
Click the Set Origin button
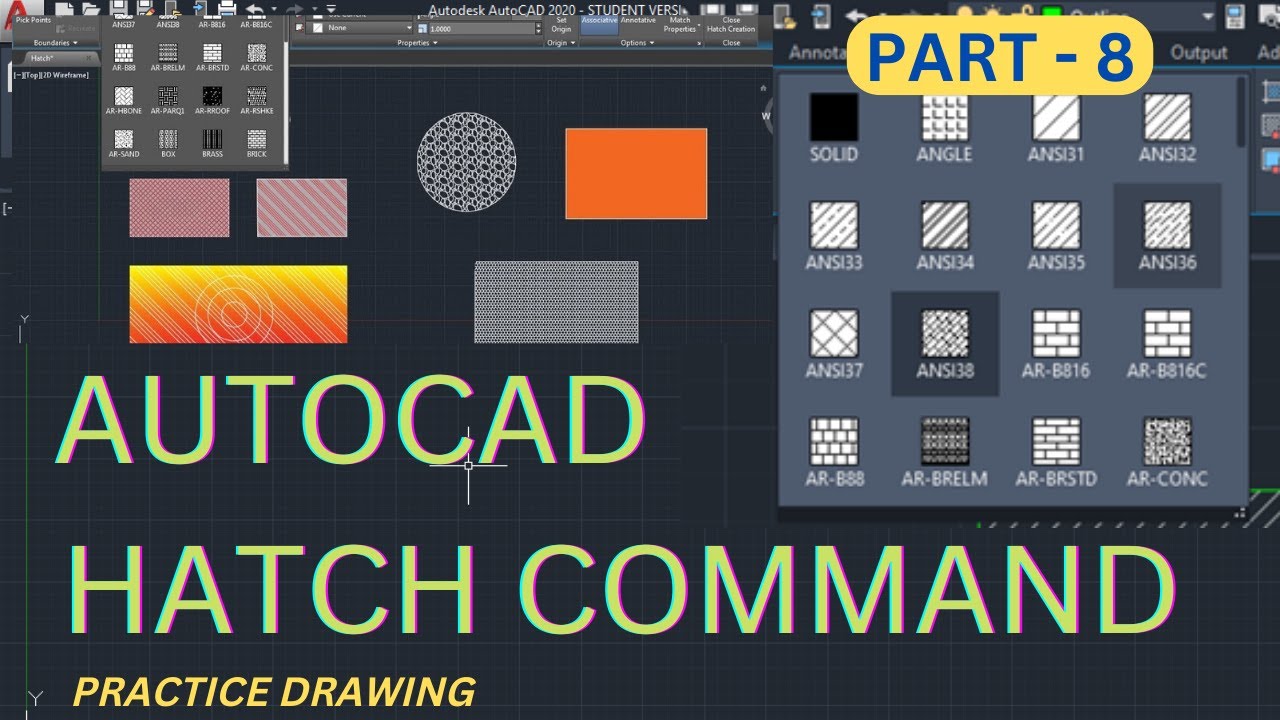[x=561, y=24]
